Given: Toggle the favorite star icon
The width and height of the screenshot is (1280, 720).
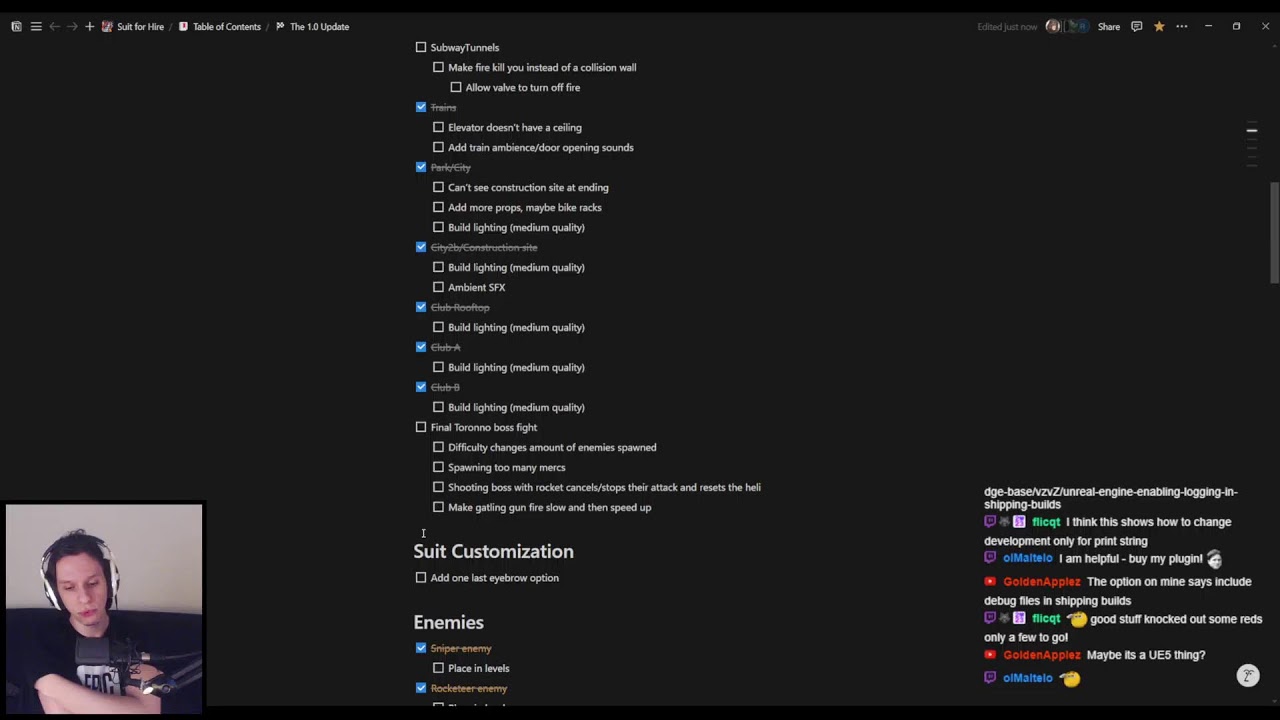Looking at the screenshot, I should tap(1159, 27).
